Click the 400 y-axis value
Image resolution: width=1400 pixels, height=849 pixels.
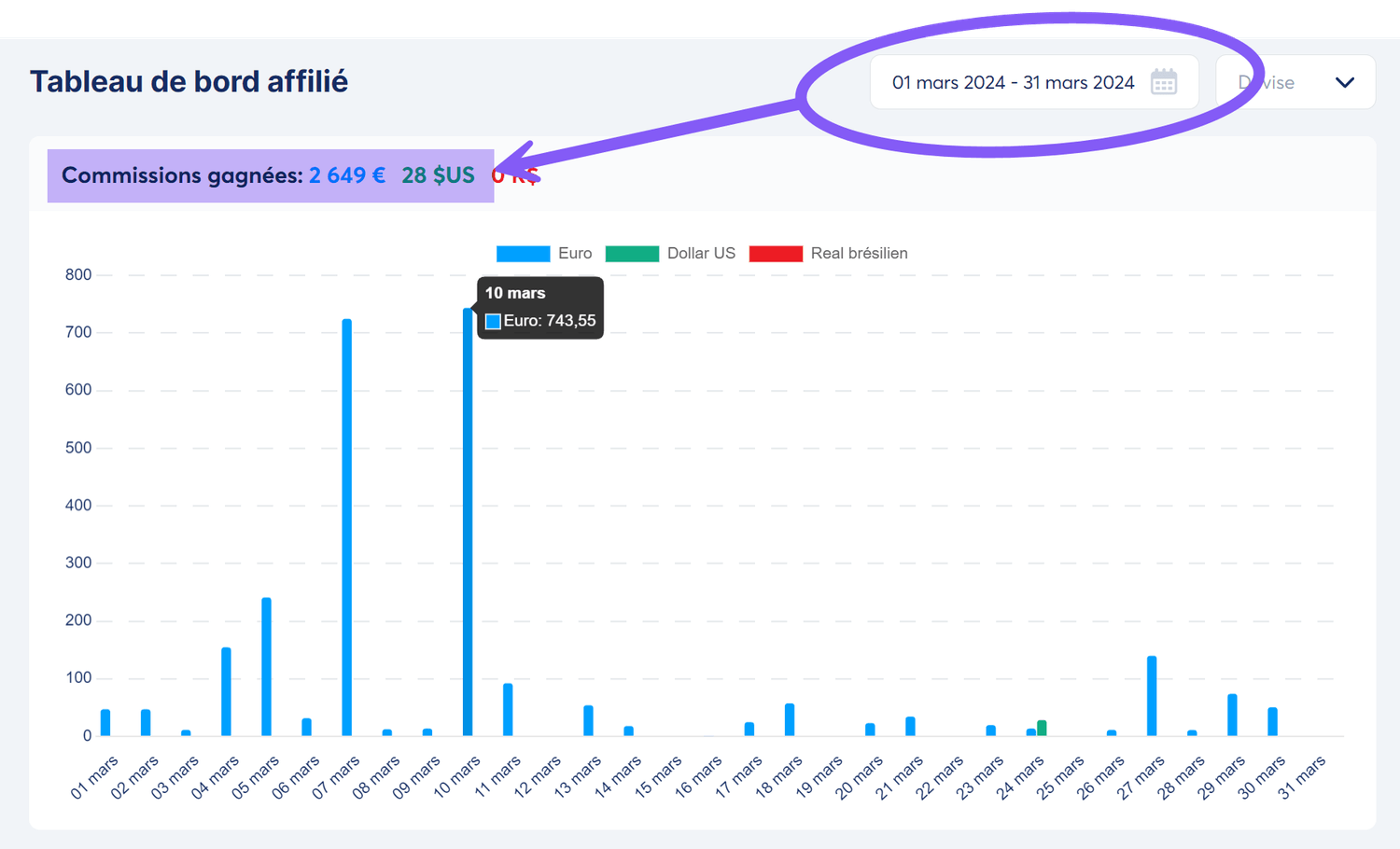tap(78, 505)
